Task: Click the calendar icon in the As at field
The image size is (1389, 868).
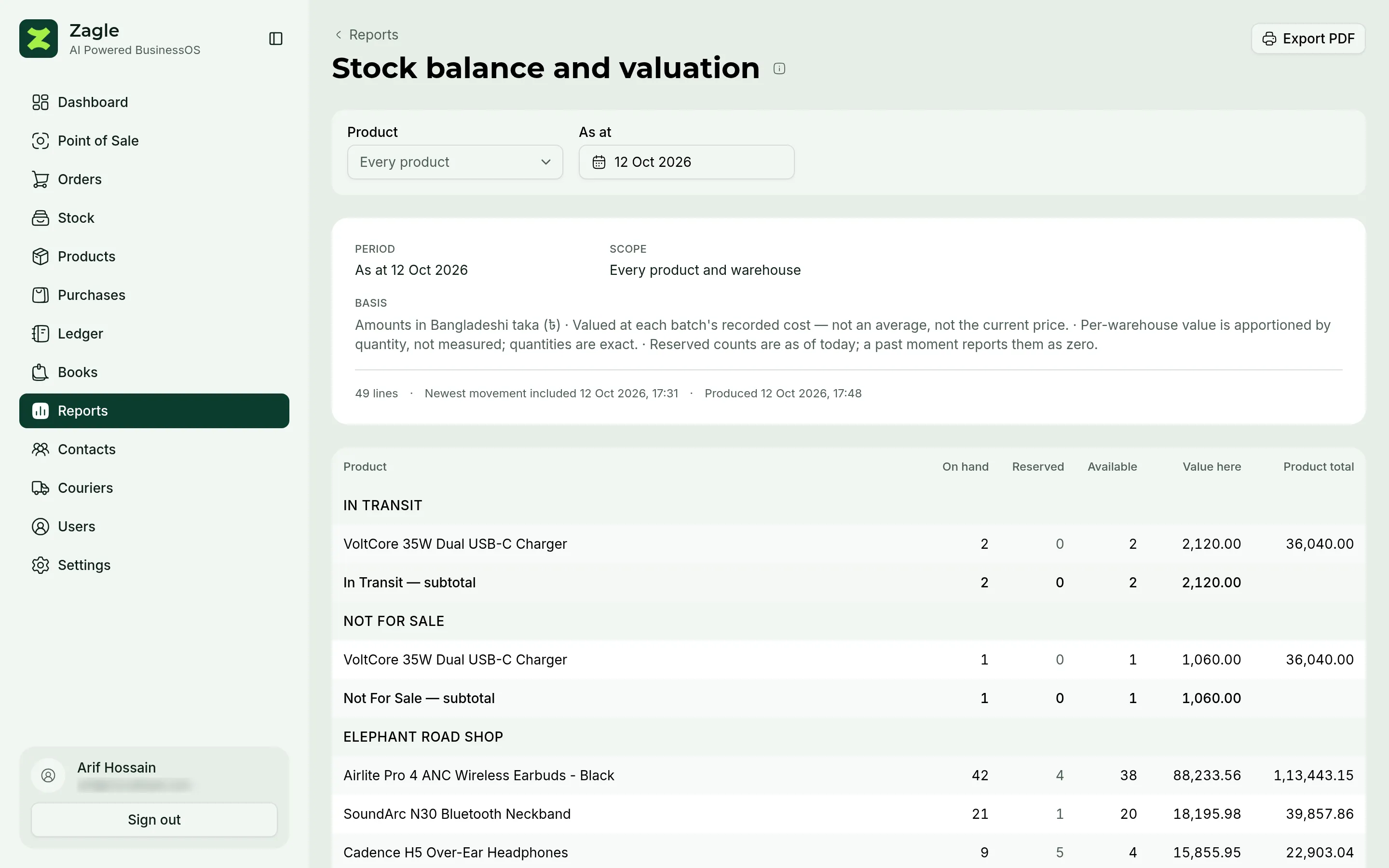Action: click(x=599, y=162)
